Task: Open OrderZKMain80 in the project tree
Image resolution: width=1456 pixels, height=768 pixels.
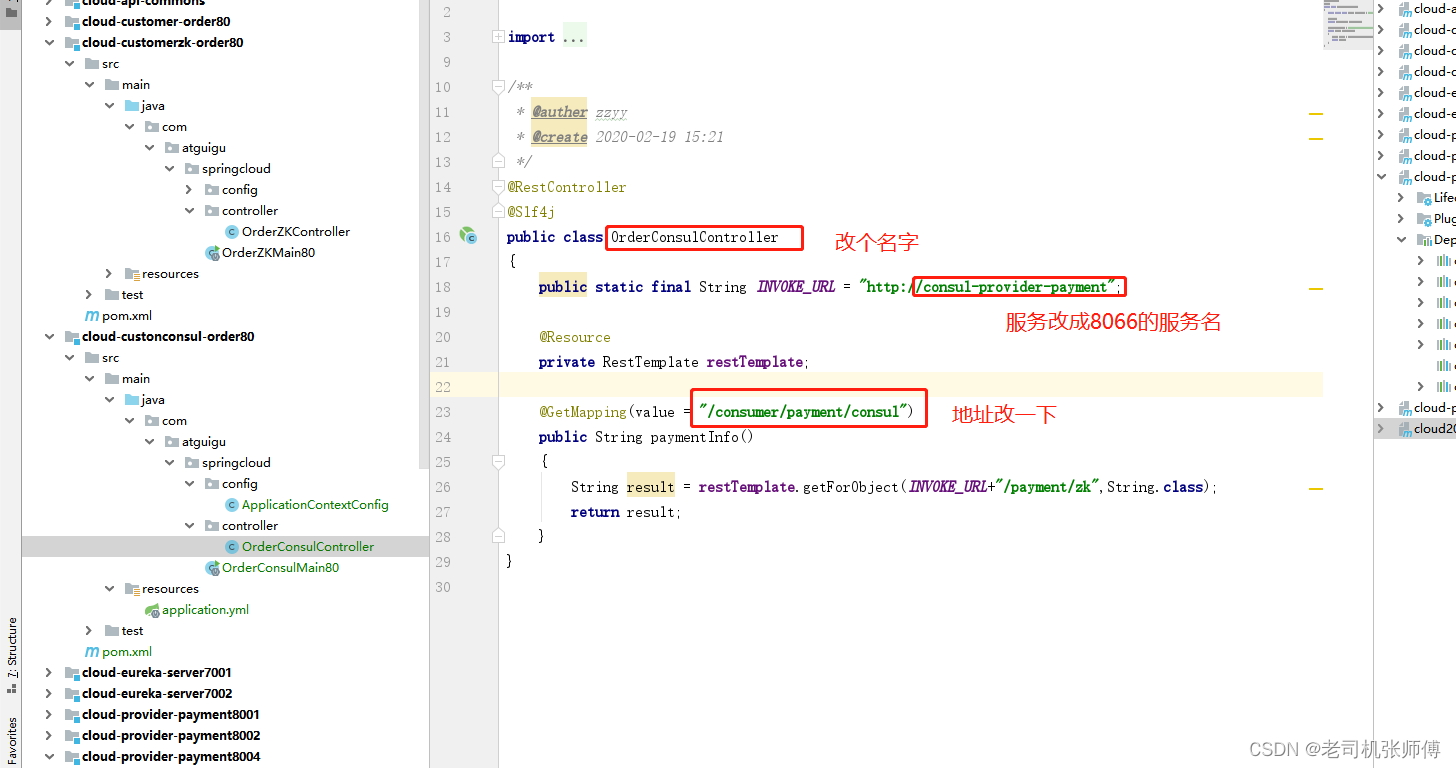Action: point(268,253)
